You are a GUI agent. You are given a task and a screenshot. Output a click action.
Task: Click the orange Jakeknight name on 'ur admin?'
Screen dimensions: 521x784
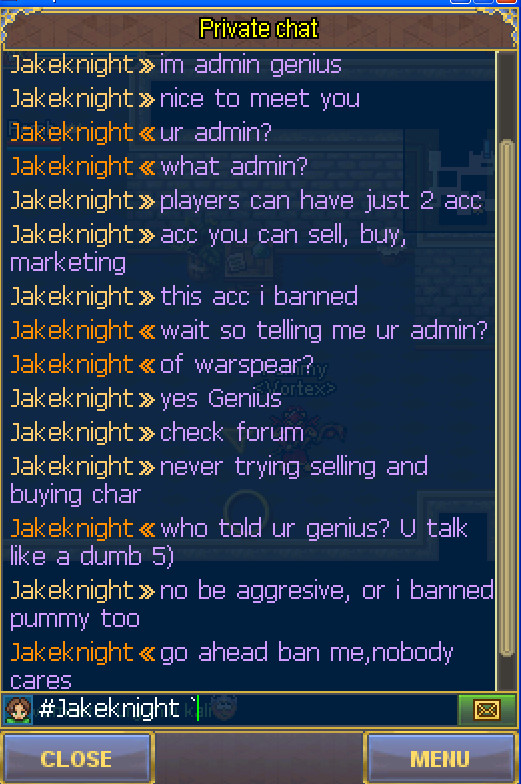[x=72, y=132]
